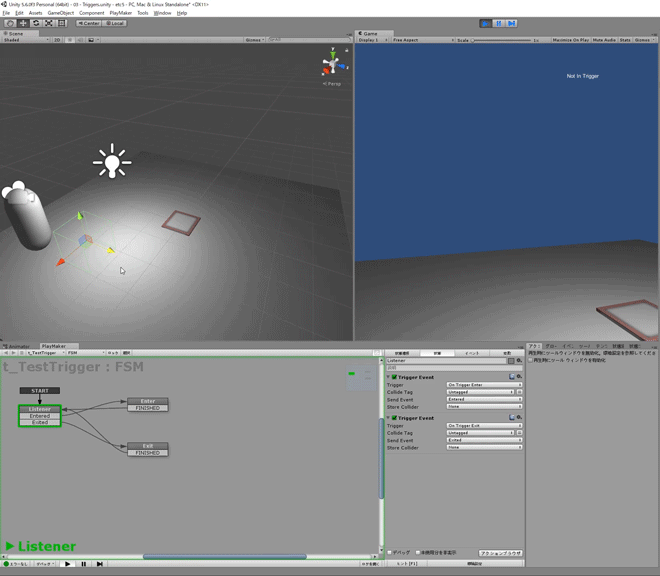The image size is (660, 576).
Task: Select the Rotate tool in toolbar
Action: click(x=36, y=23)
